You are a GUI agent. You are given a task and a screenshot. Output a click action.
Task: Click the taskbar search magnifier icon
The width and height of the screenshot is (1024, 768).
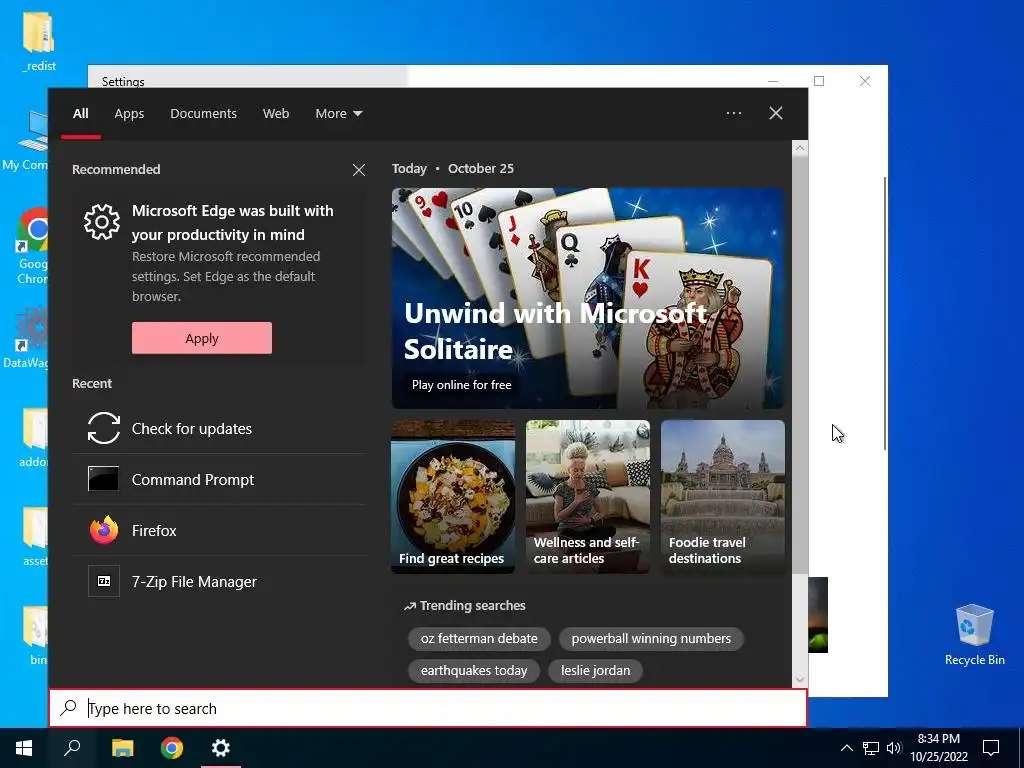[72, 748]
